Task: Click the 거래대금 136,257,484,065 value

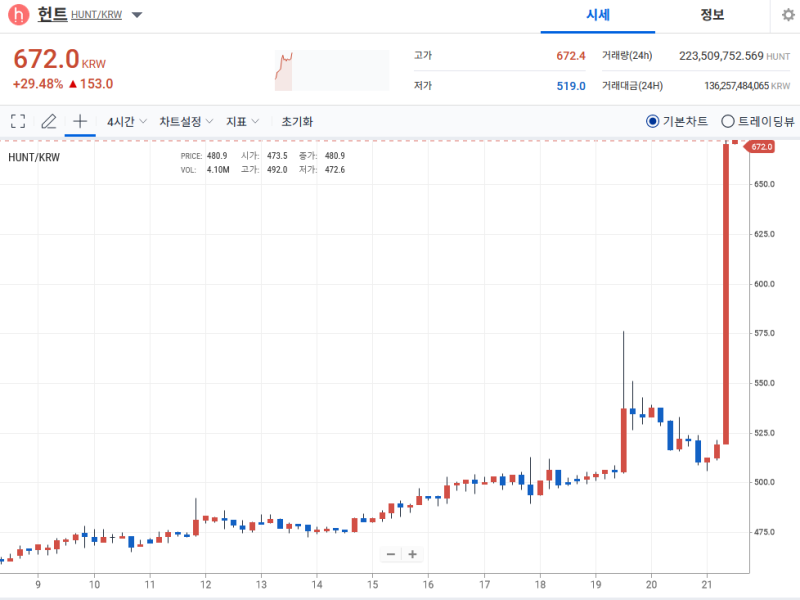Action: [x=736, y=86]
